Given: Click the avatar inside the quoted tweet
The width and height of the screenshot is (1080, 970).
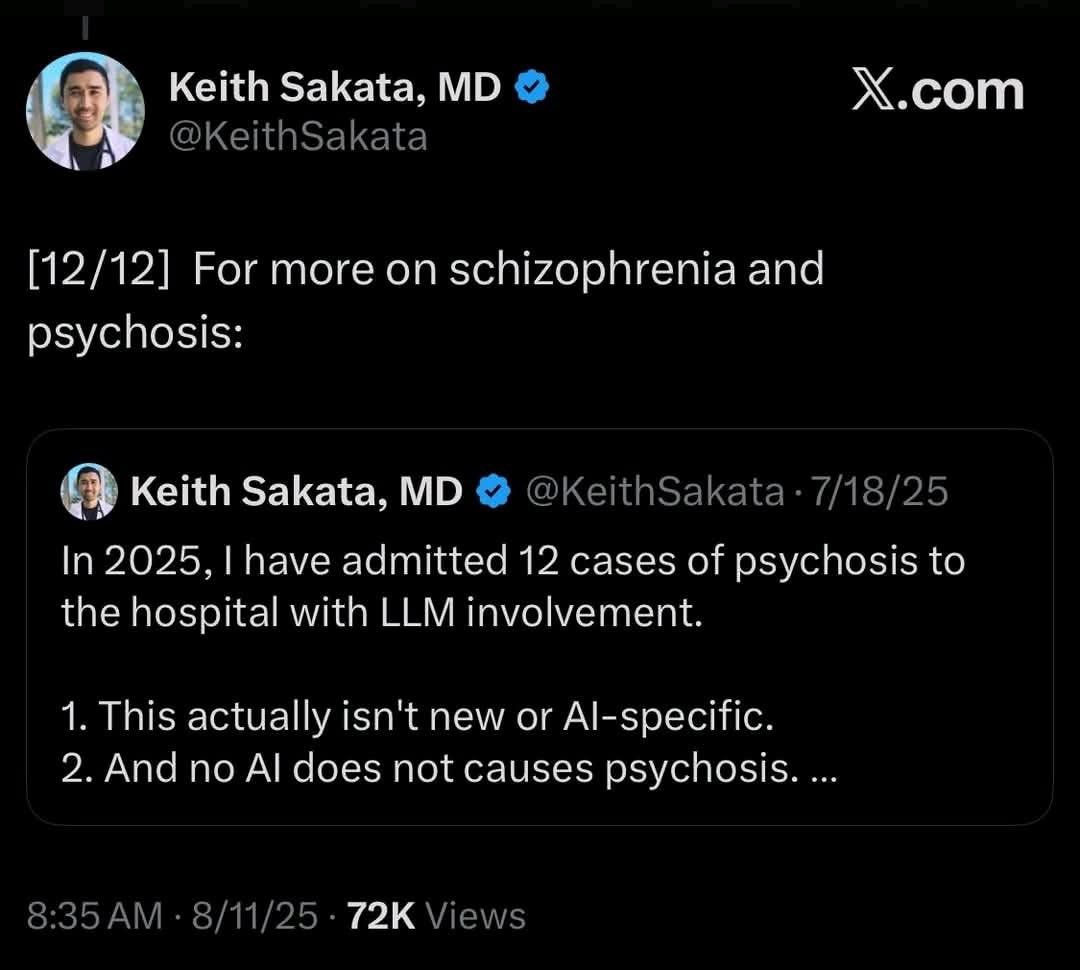Looking at the screenshot, I should [88, 491].
